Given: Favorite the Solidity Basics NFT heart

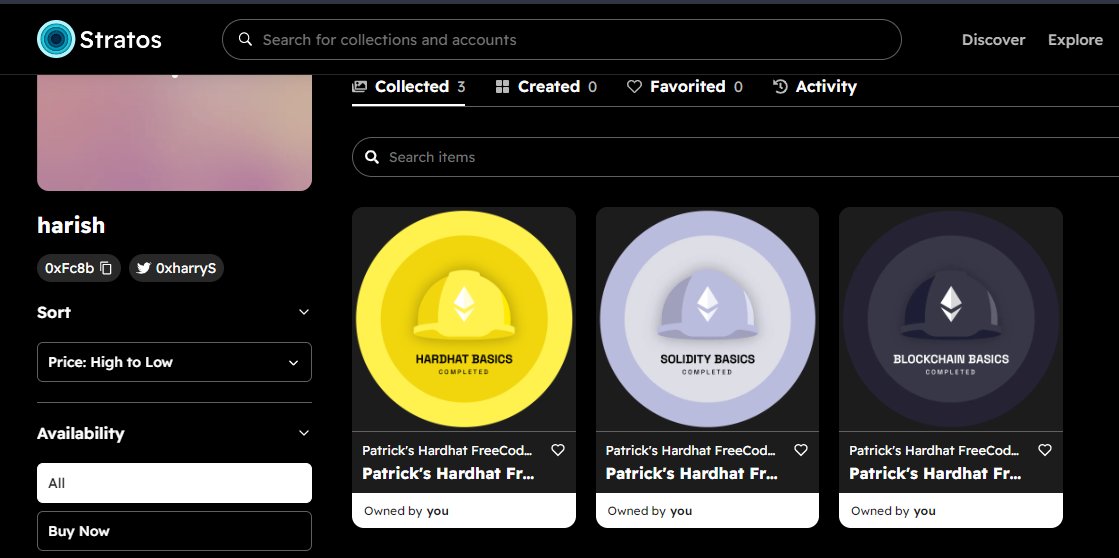Looking at the screenshot, I should click(x=801, y=450).
